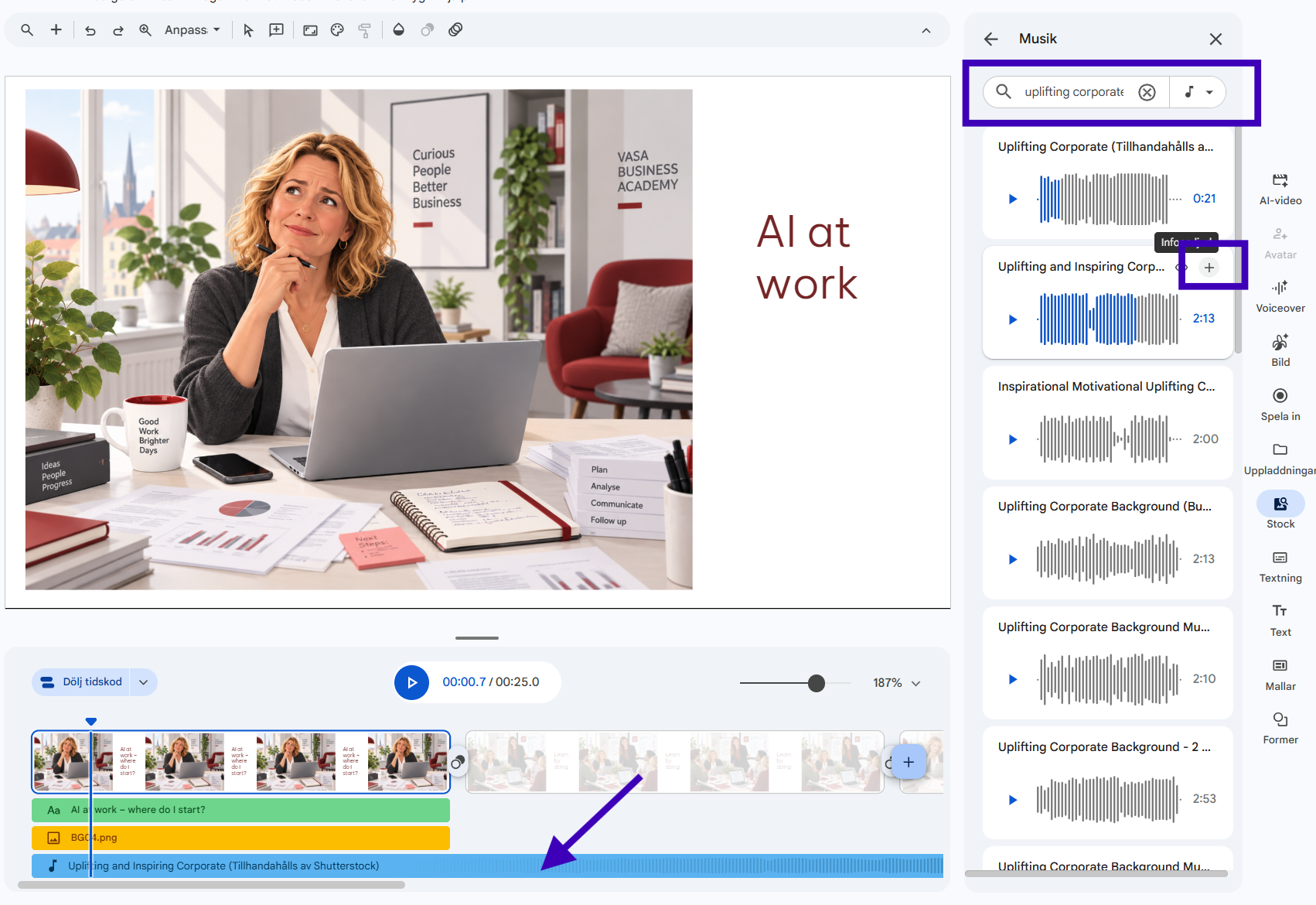The width and height of the screenshot is (1316, 905).
Task: Select the green AI at work text track
Action: [x=240, y=810]
